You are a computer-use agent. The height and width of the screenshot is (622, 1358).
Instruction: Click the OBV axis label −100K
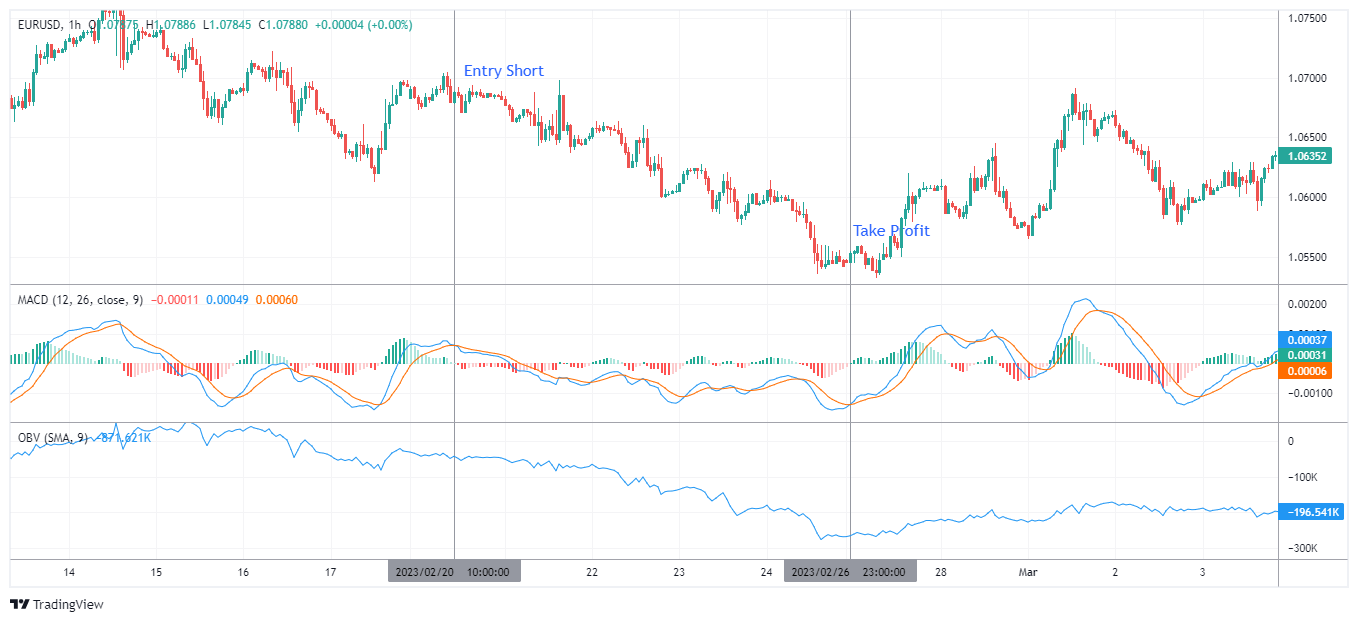(x=1304, y=477)
